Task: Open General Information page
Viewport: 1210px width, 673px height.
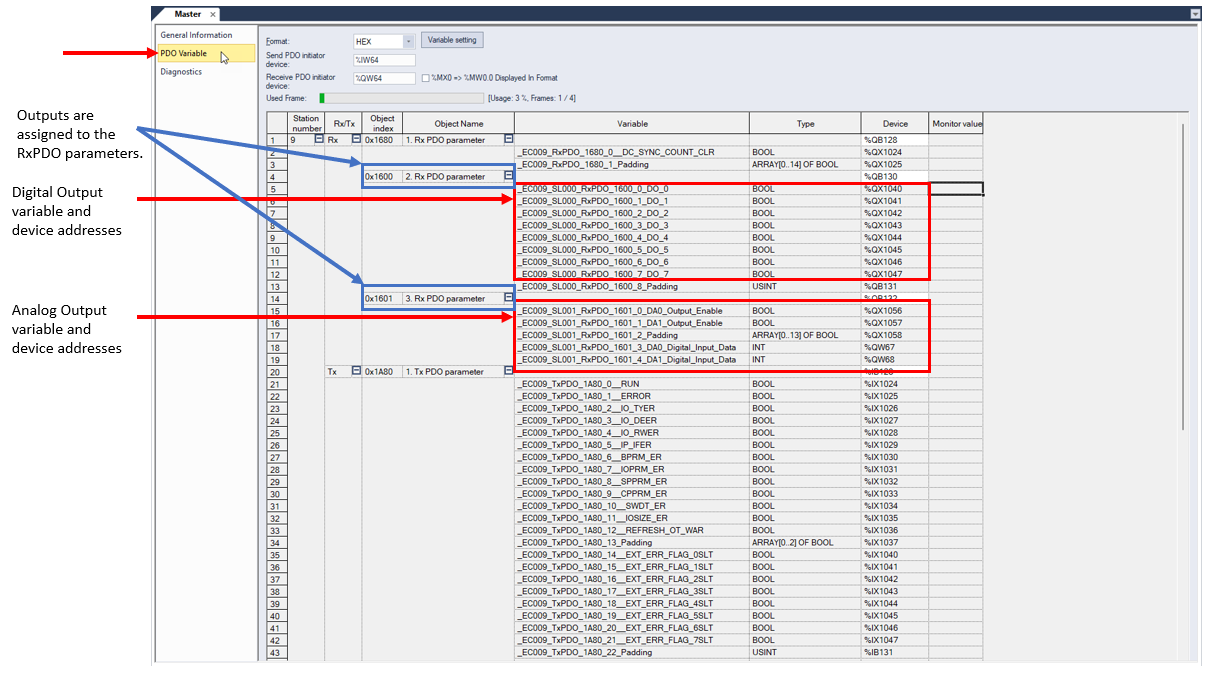Action: [196, 35]
